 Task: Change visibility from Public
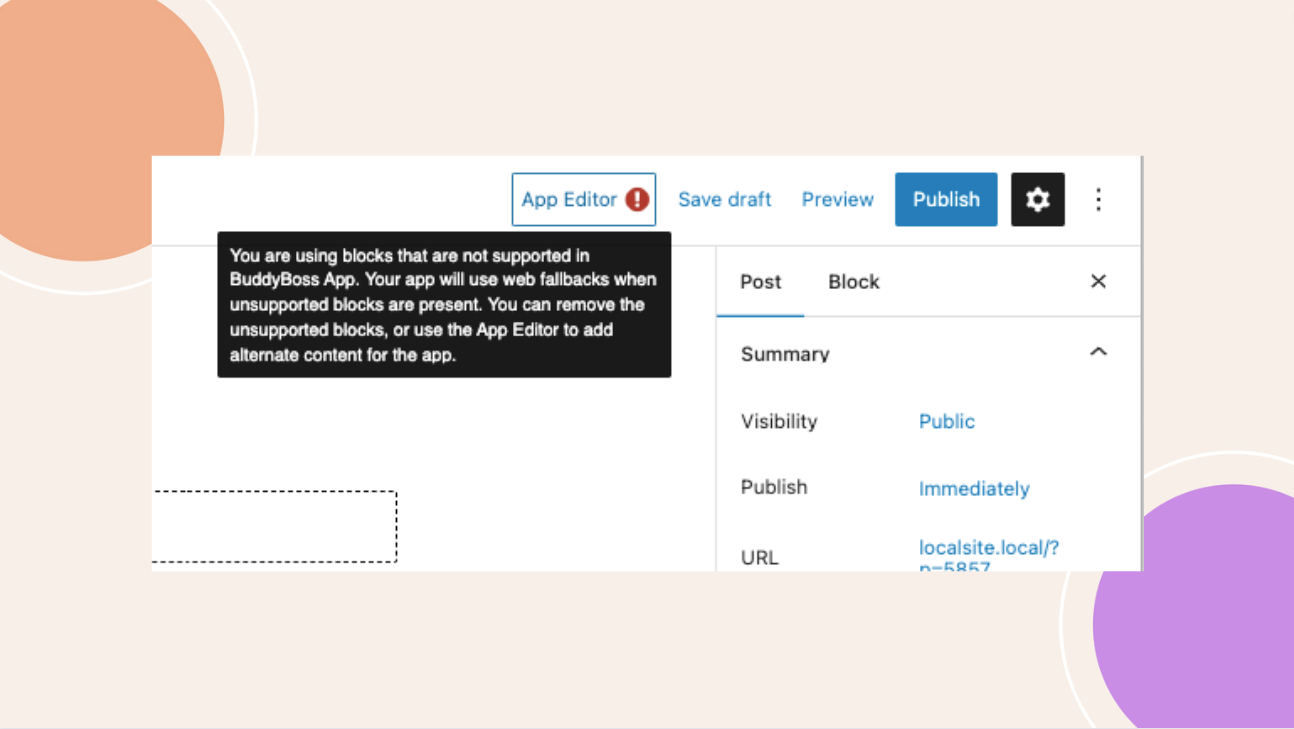click(x=946, y=421)
